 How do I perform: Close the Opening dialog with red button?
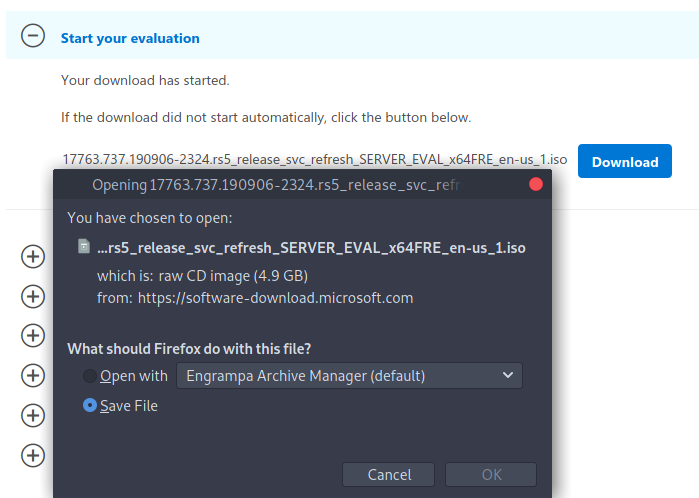coord(535,184)
